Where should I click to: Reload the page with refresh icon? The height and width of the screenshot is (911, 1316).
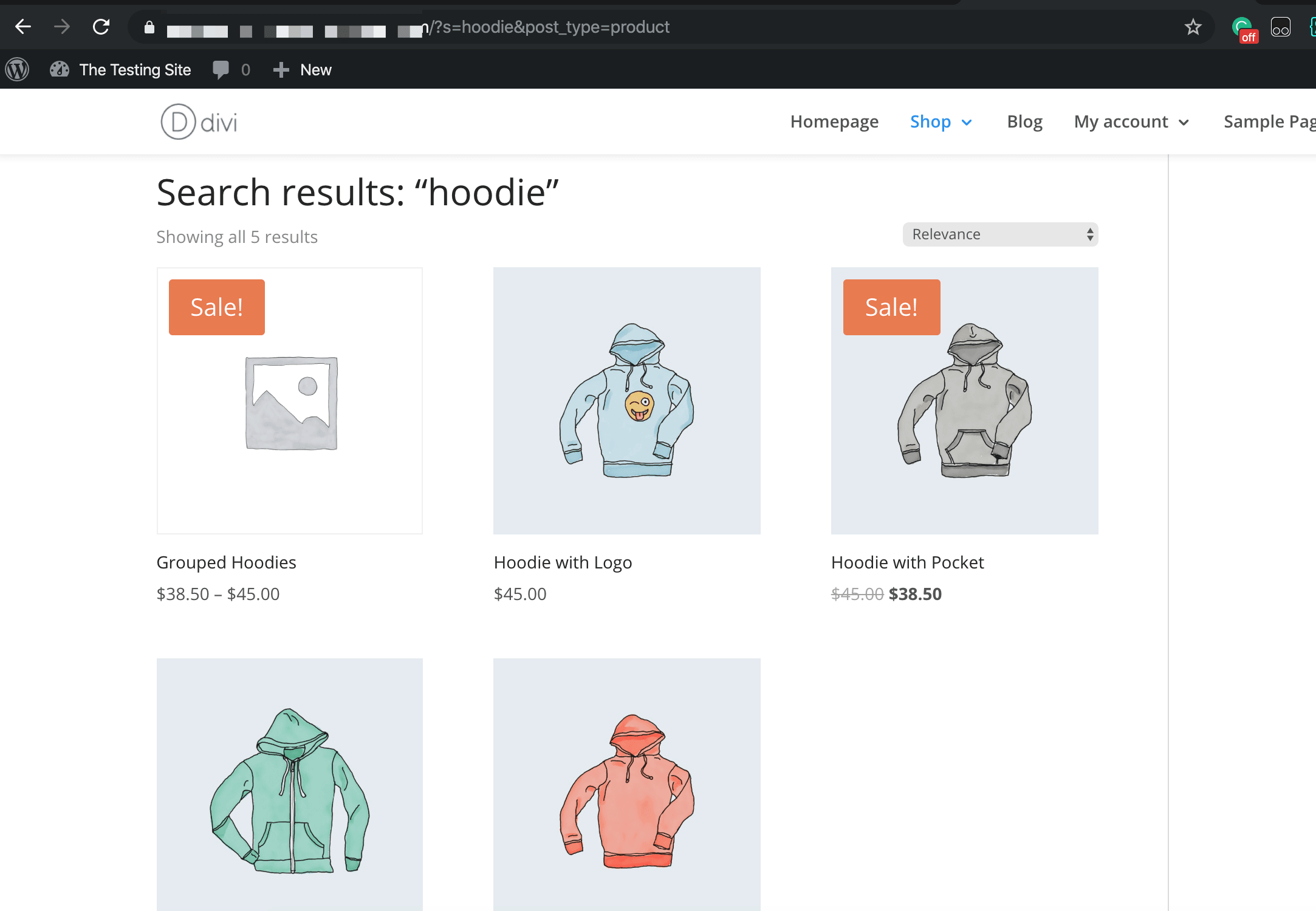pos(101,27)
